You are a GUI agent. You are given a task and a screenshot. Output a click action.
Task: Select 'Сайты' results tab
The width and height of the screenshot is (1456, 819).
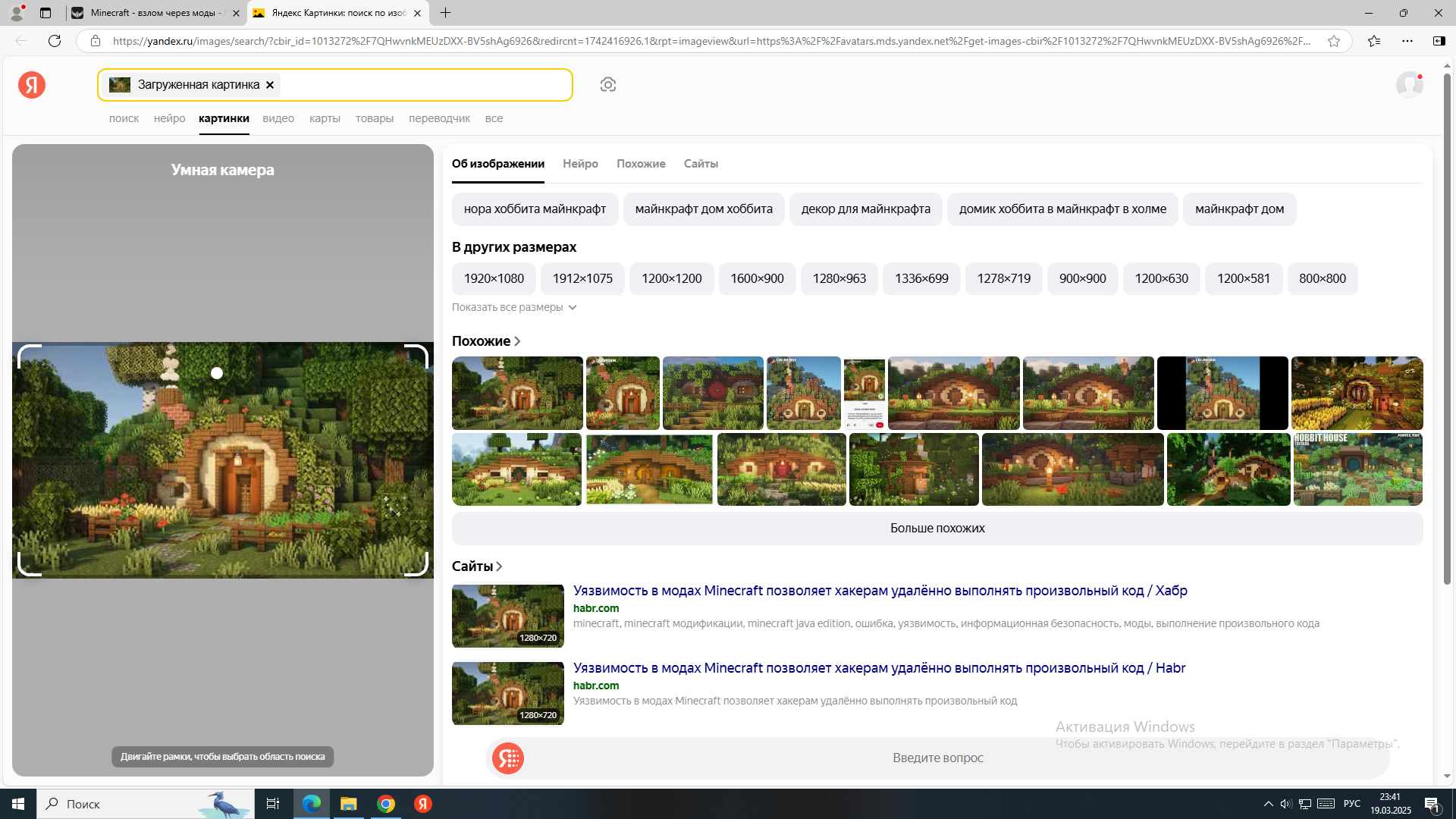point(701,164)
